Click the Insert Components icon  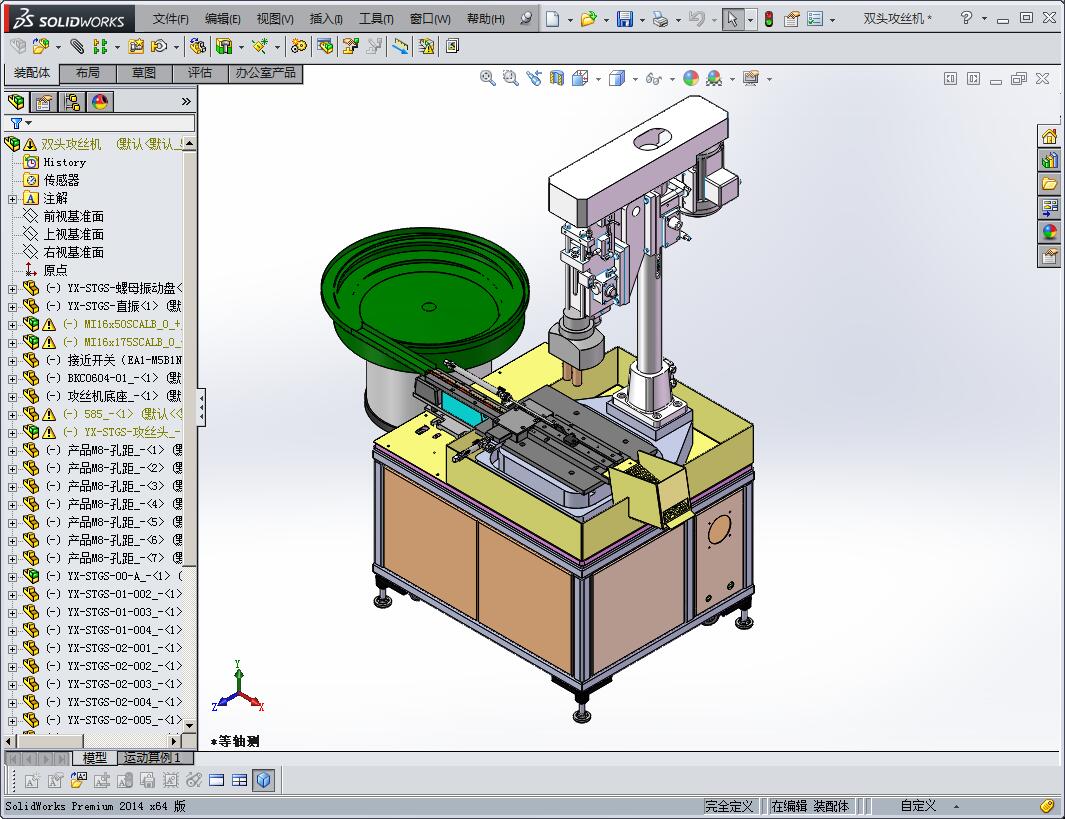[40, 46]
